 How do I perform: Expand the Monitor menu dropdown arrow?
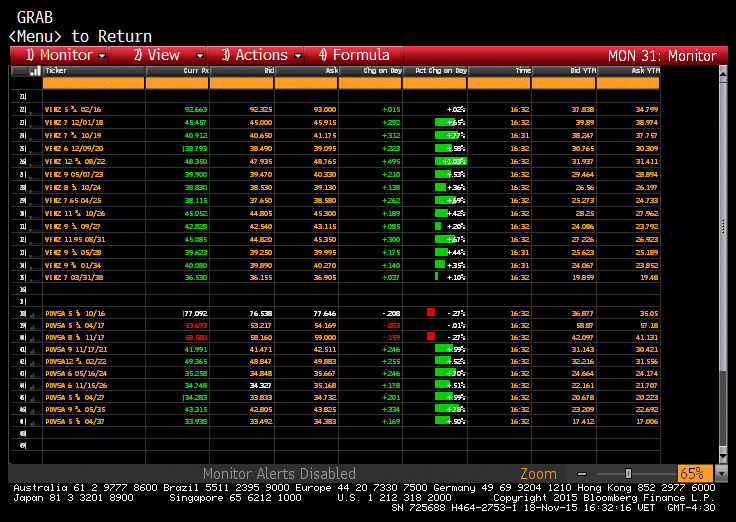coord(102,56)
